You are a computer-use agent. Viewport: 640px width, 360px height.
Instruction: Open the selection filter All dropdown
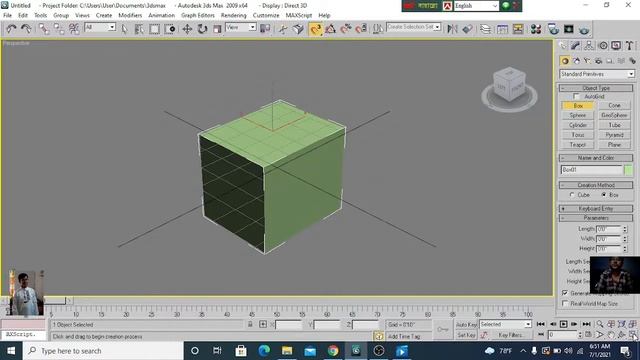pyautogui.click(x=100, y=27)
